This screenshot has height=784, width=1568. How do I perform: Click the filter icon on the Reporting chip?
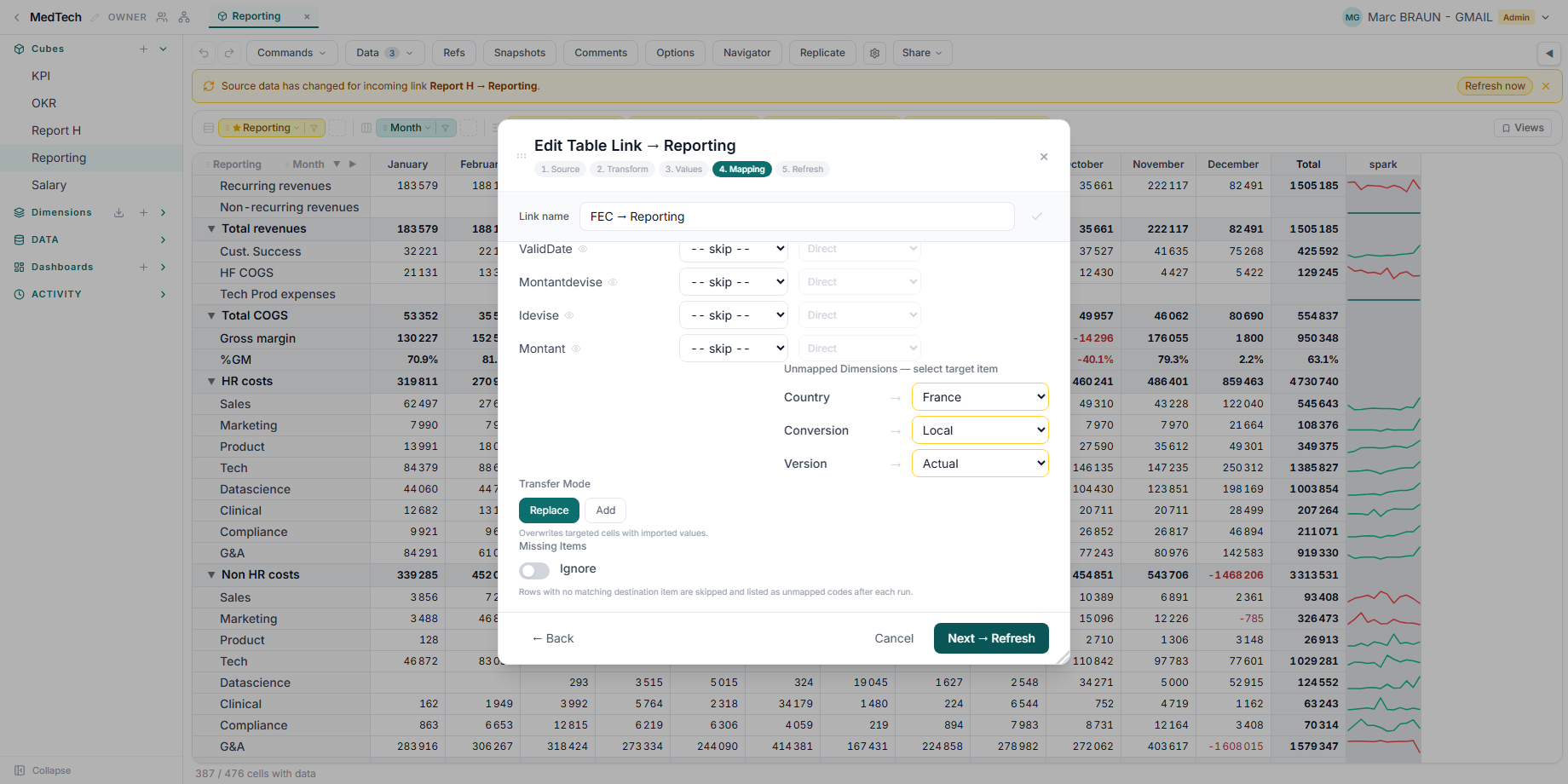(x=314, y=128)
